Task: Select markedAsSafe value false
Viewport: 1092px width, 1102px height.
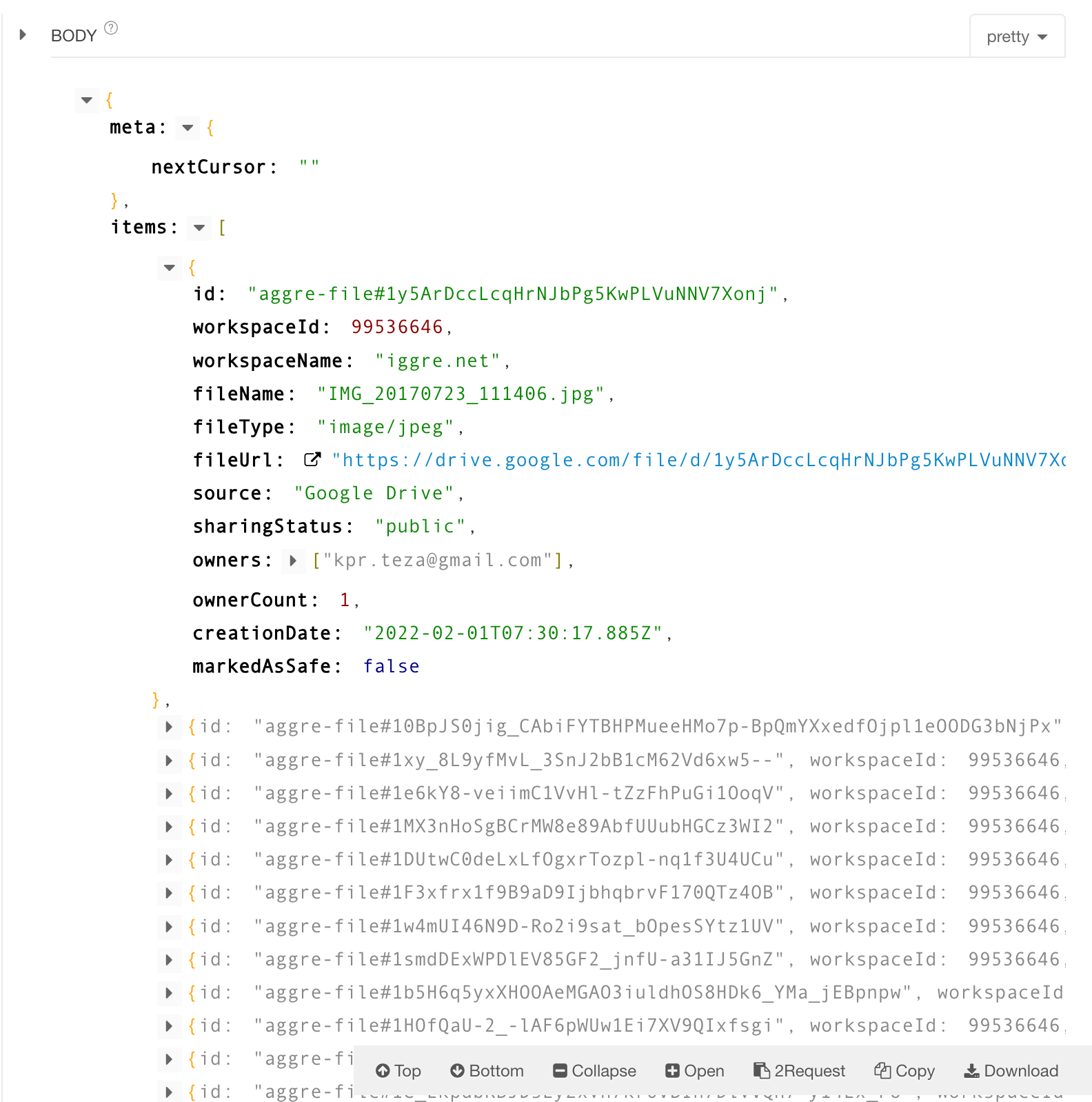Action: 392,667
